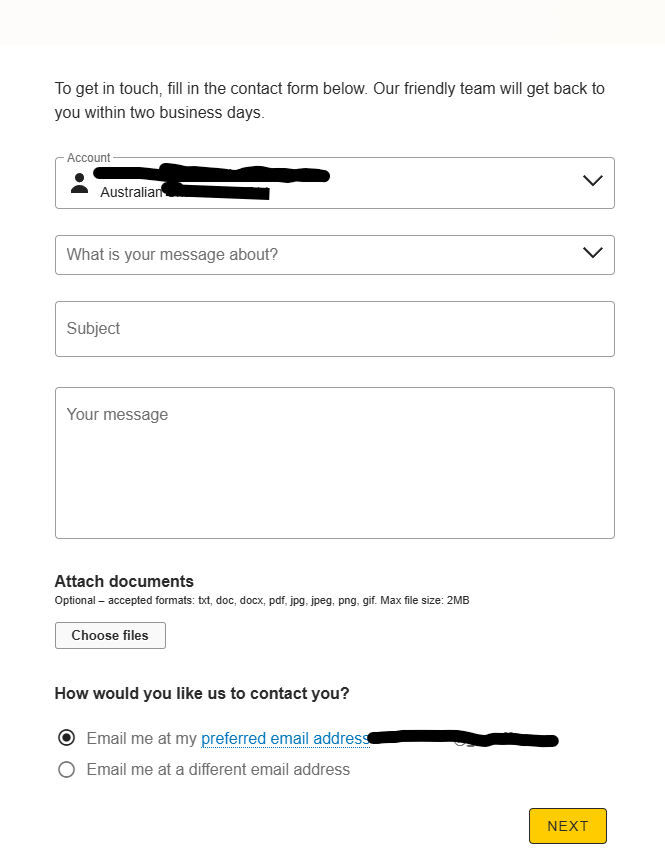
Task: Click the accepted file formats note
Action: 261,601
